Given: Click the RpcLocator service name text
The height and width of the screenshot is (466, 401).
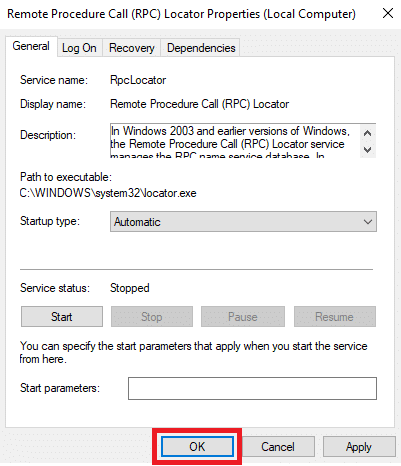Looking at the screenshot, I should click(x=138, y=80).
